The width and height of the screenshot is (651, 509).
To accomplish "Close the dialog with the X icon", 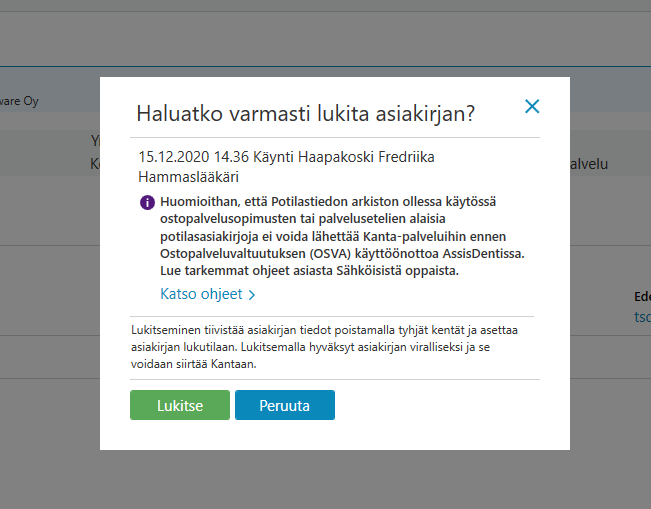I will (532, 106).
